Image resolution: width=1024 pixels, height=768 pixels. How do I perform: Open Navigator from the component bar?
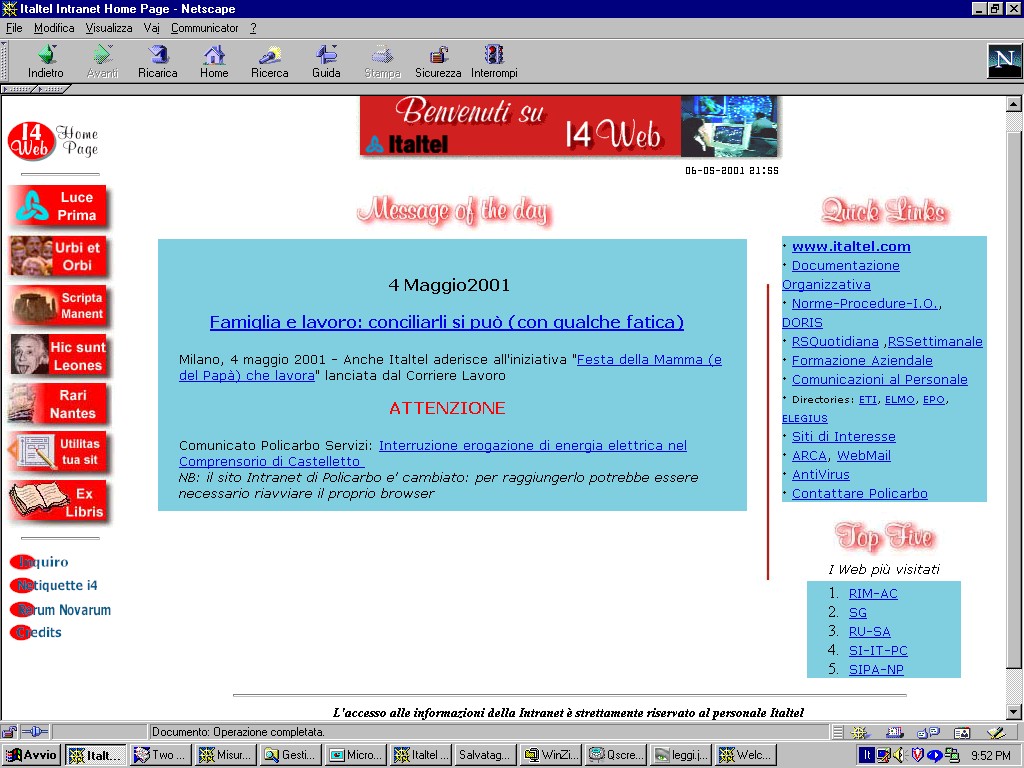tap(860, 733)
